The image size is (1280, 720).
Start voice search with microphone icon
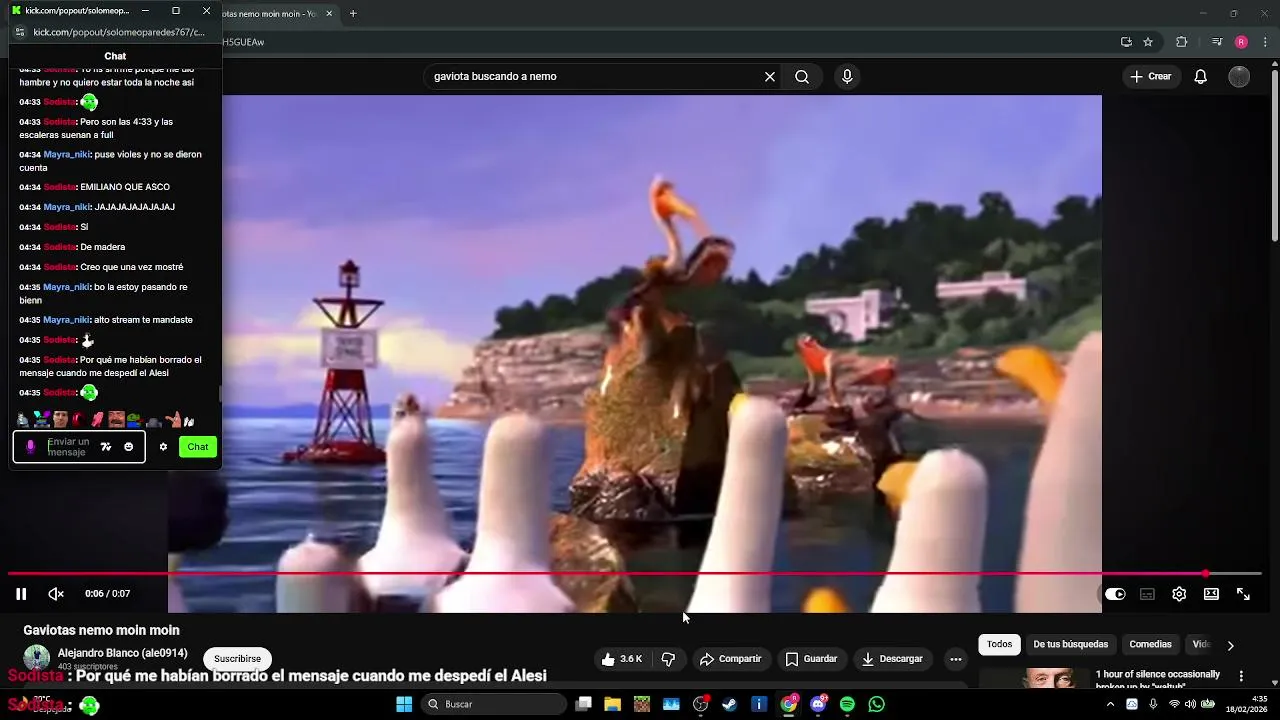pyautogui.click(x=847, y=77)
